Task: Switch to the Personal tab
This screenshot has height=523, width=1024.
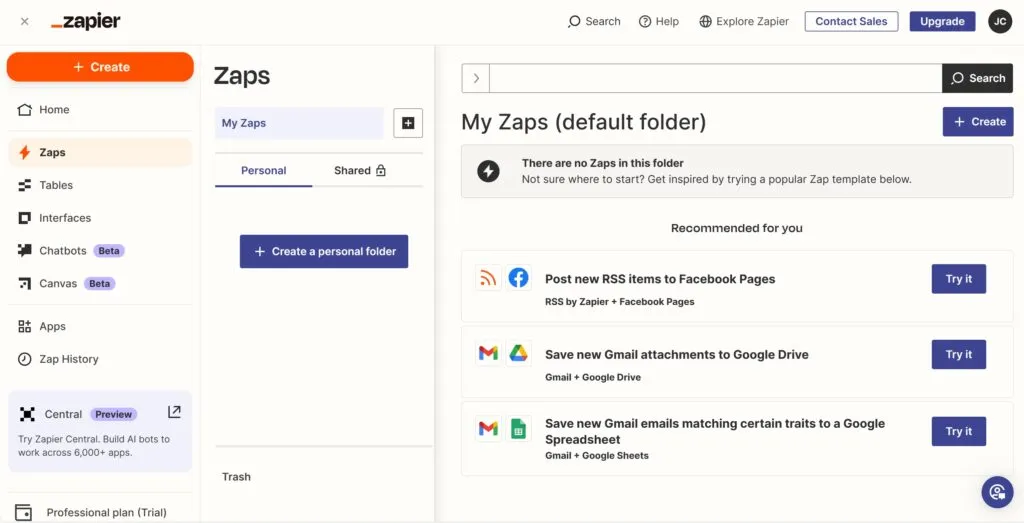Action: pyautogui.click(x=263, y=170)
